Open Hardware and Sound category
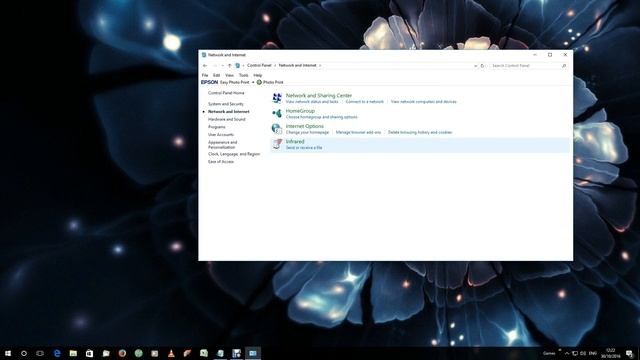 [227, 119]
